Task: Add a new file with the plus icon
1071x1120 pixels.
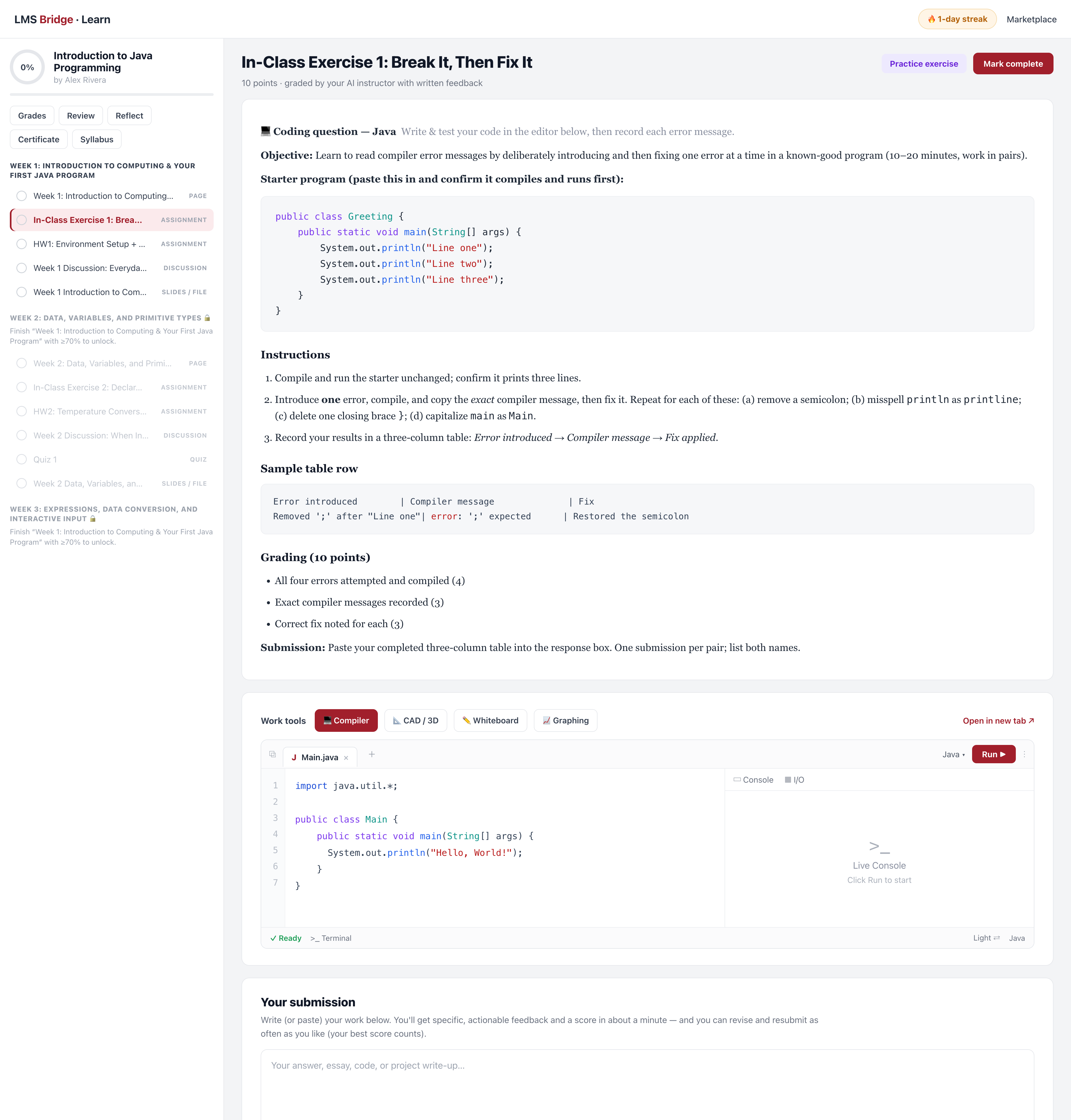Action: tap(372, 754)
